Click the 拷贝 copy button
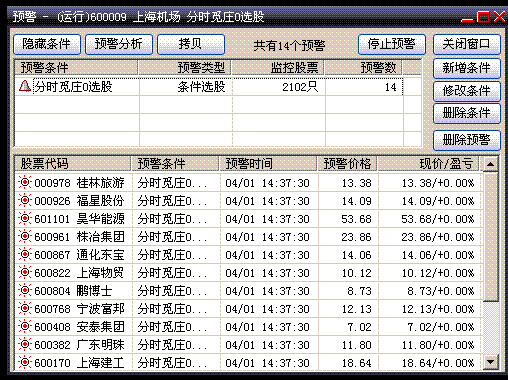 (x=191, y=44)
